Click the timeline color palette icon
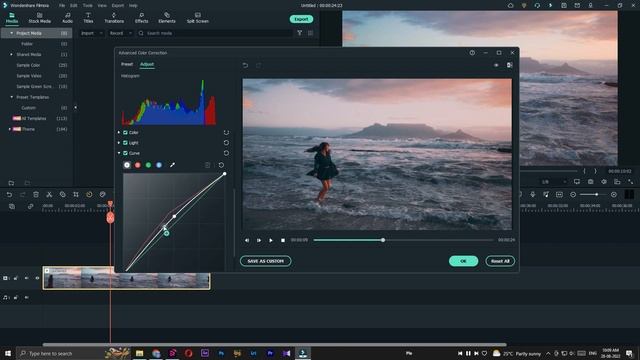This screenshot has width=640, height=360. 102,195
